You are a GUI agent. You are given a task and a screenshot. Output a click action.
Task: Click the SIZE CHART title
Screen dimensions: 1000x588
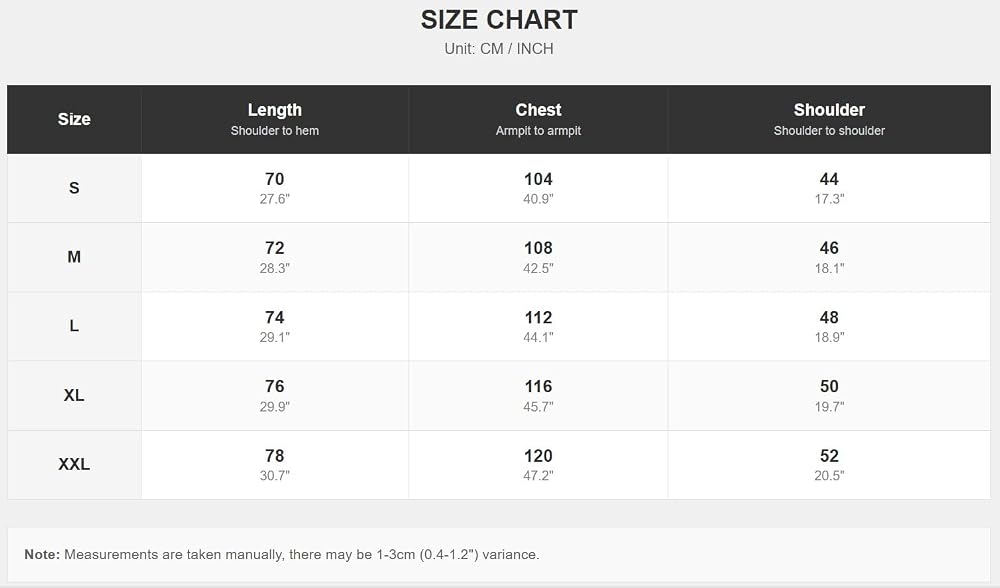coord(499,20)
